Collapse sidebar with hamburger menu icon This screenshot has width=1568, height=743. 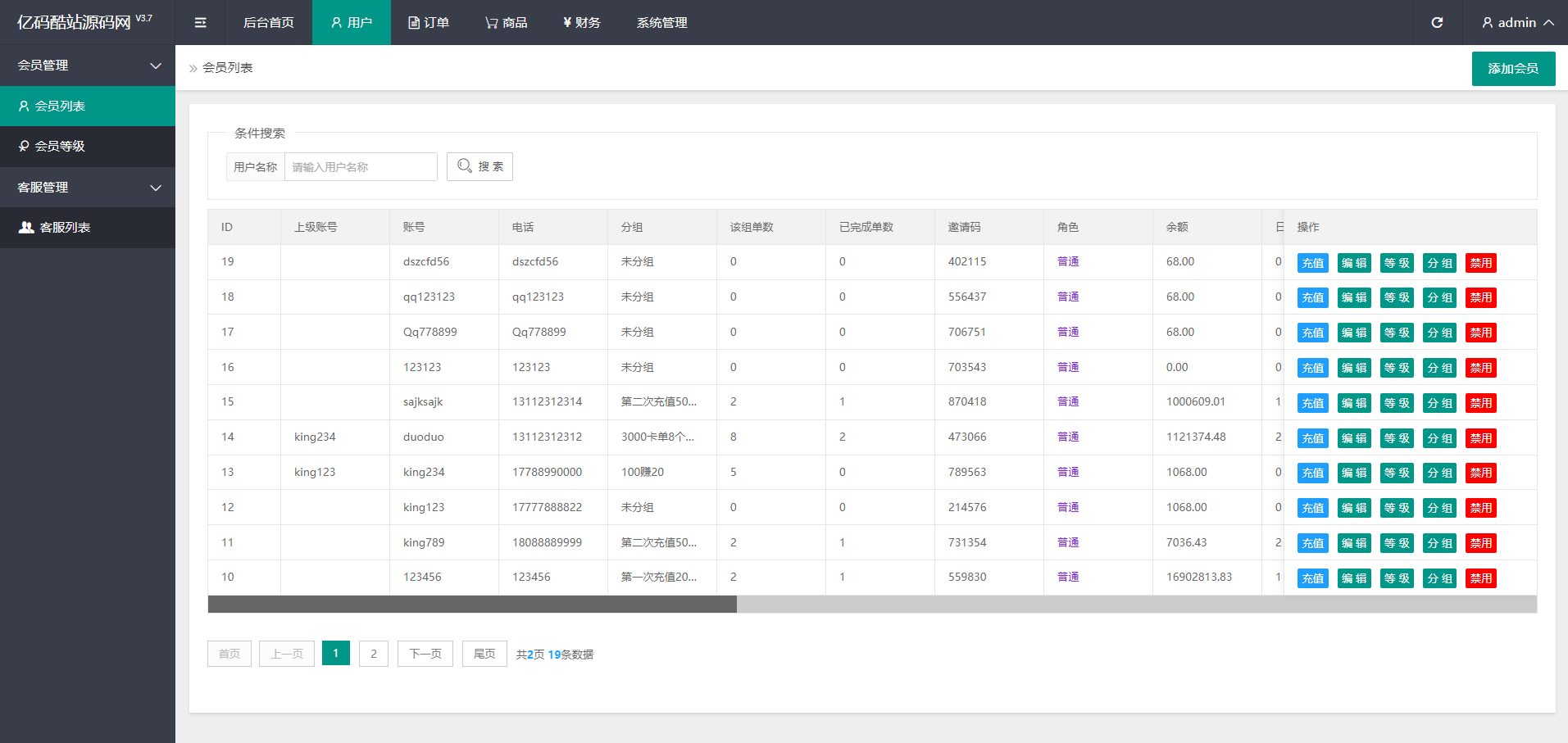[x=200, y=22]
